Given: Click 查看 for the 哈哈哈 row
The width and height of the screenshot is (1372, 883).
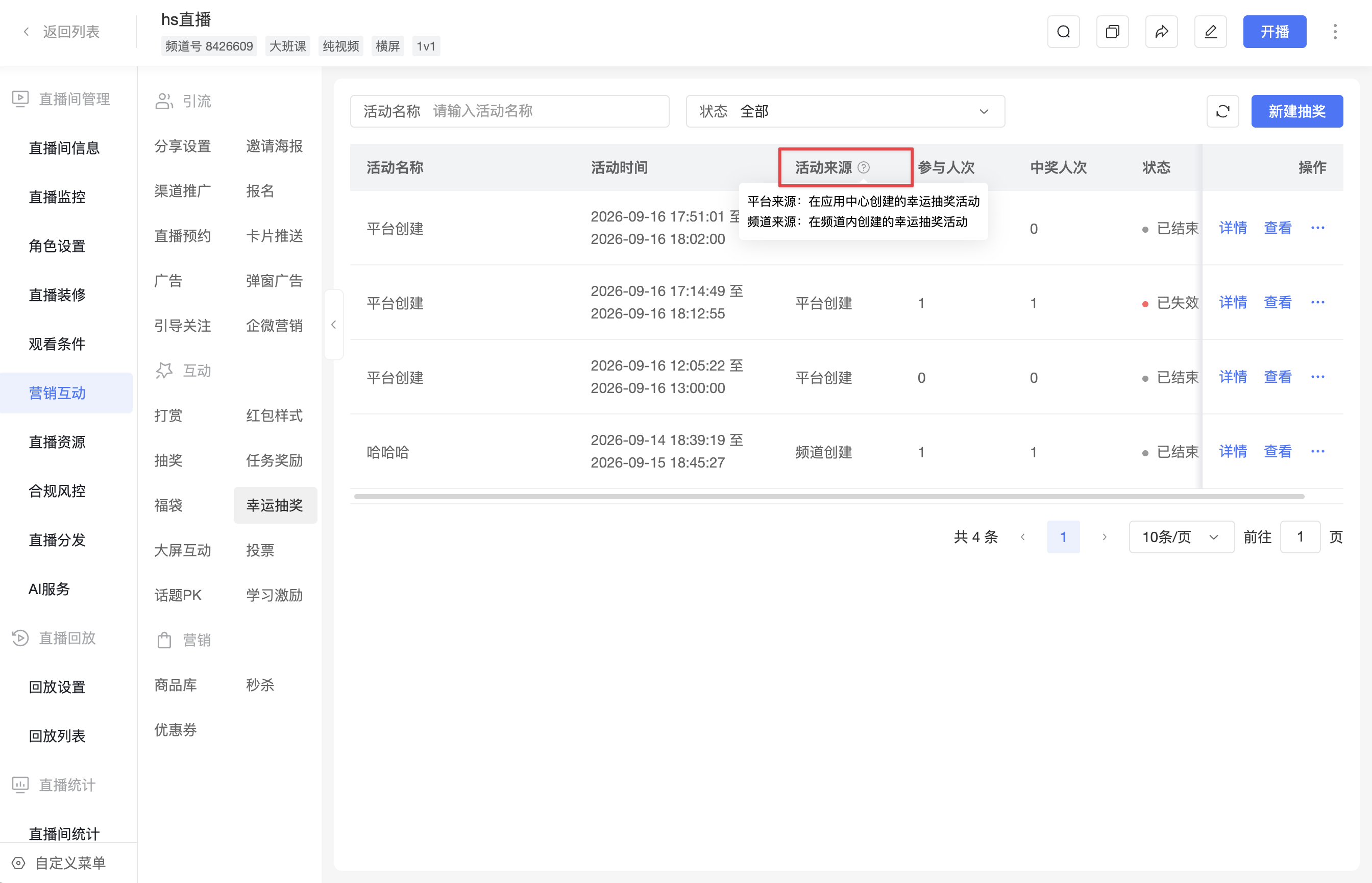Looking at the screenshot, I should pos(1278,452).
